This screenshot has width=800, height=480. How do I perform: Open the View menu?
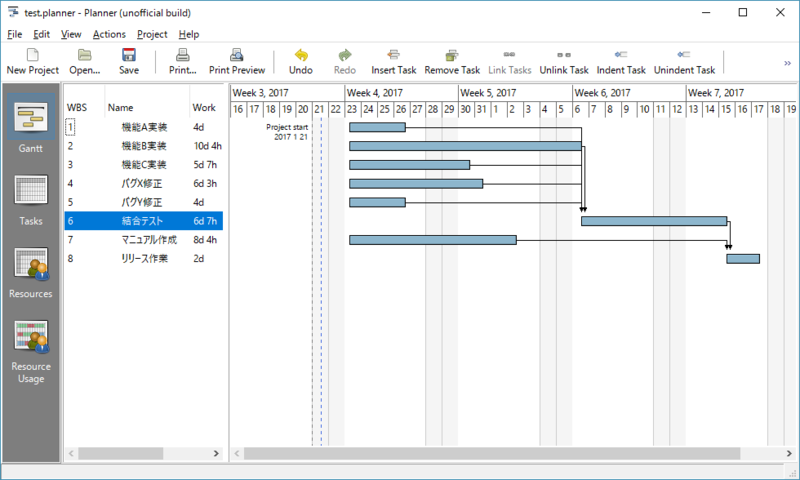(x=71, y=34)
